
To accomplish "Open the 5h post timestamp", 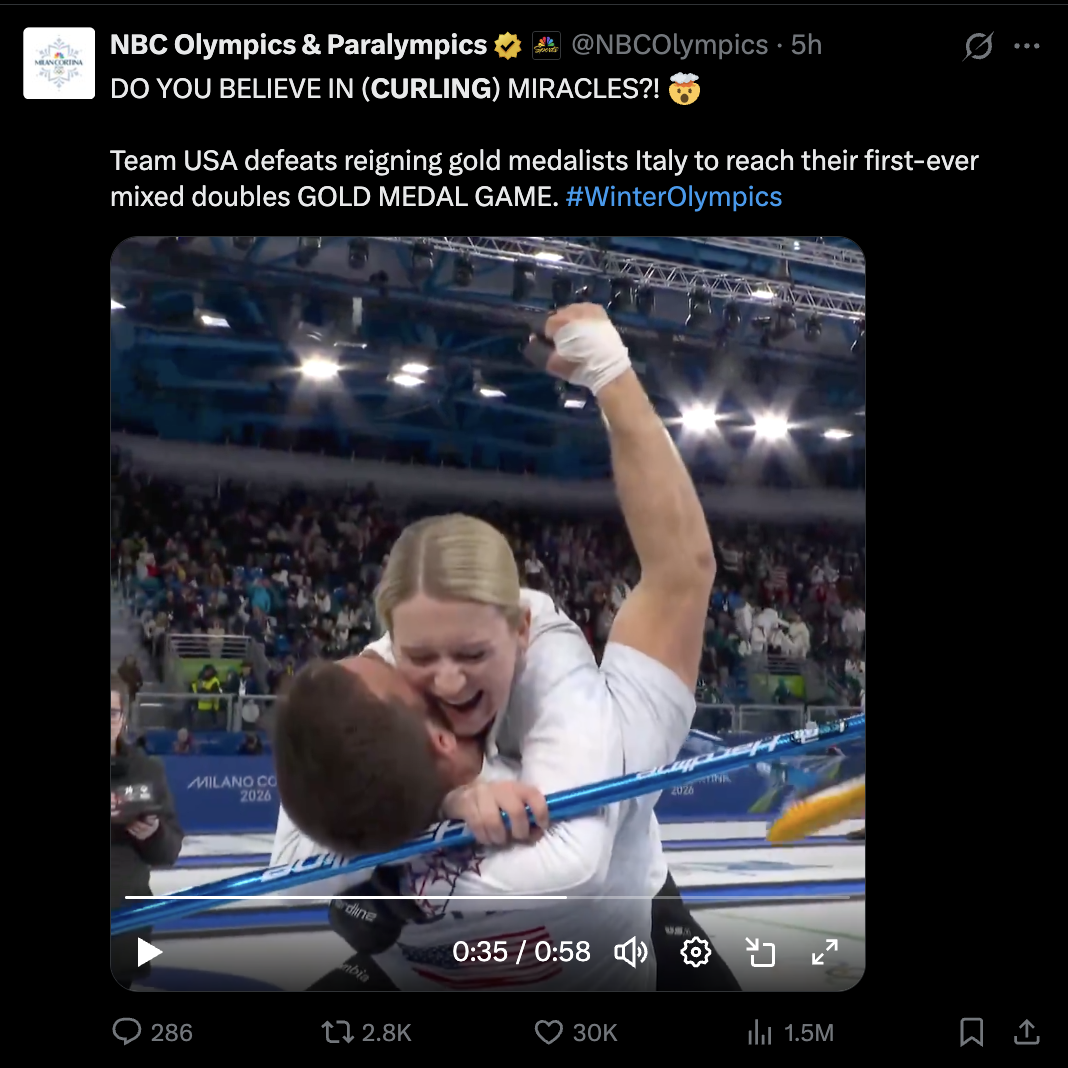I will (x=806, y=45).
